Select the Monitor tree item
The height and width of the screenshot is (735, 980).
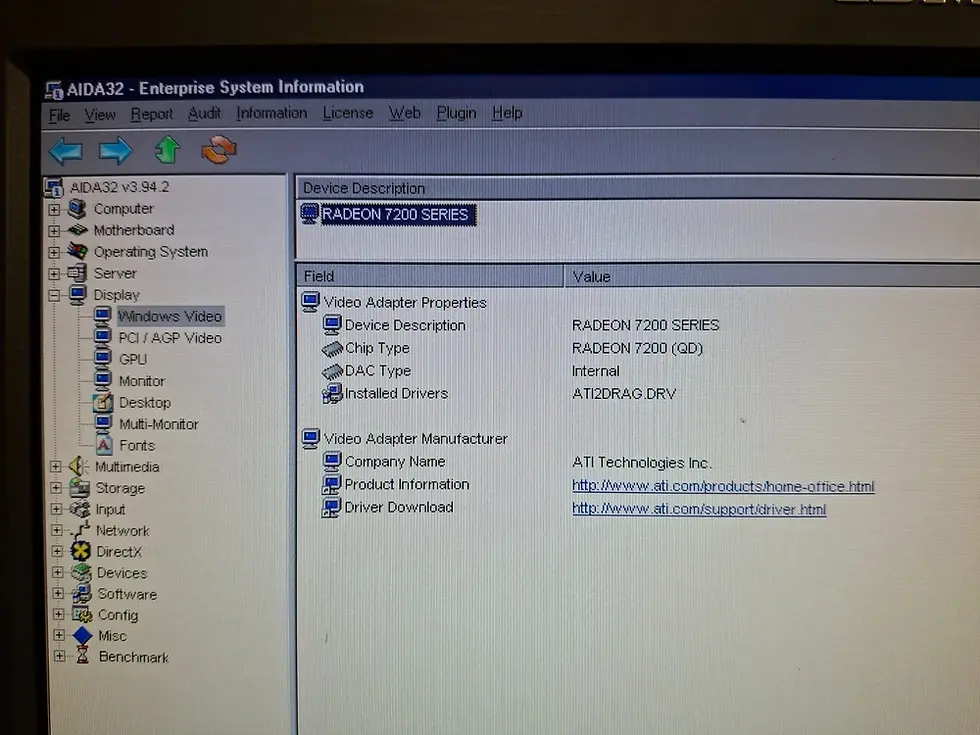142,381
